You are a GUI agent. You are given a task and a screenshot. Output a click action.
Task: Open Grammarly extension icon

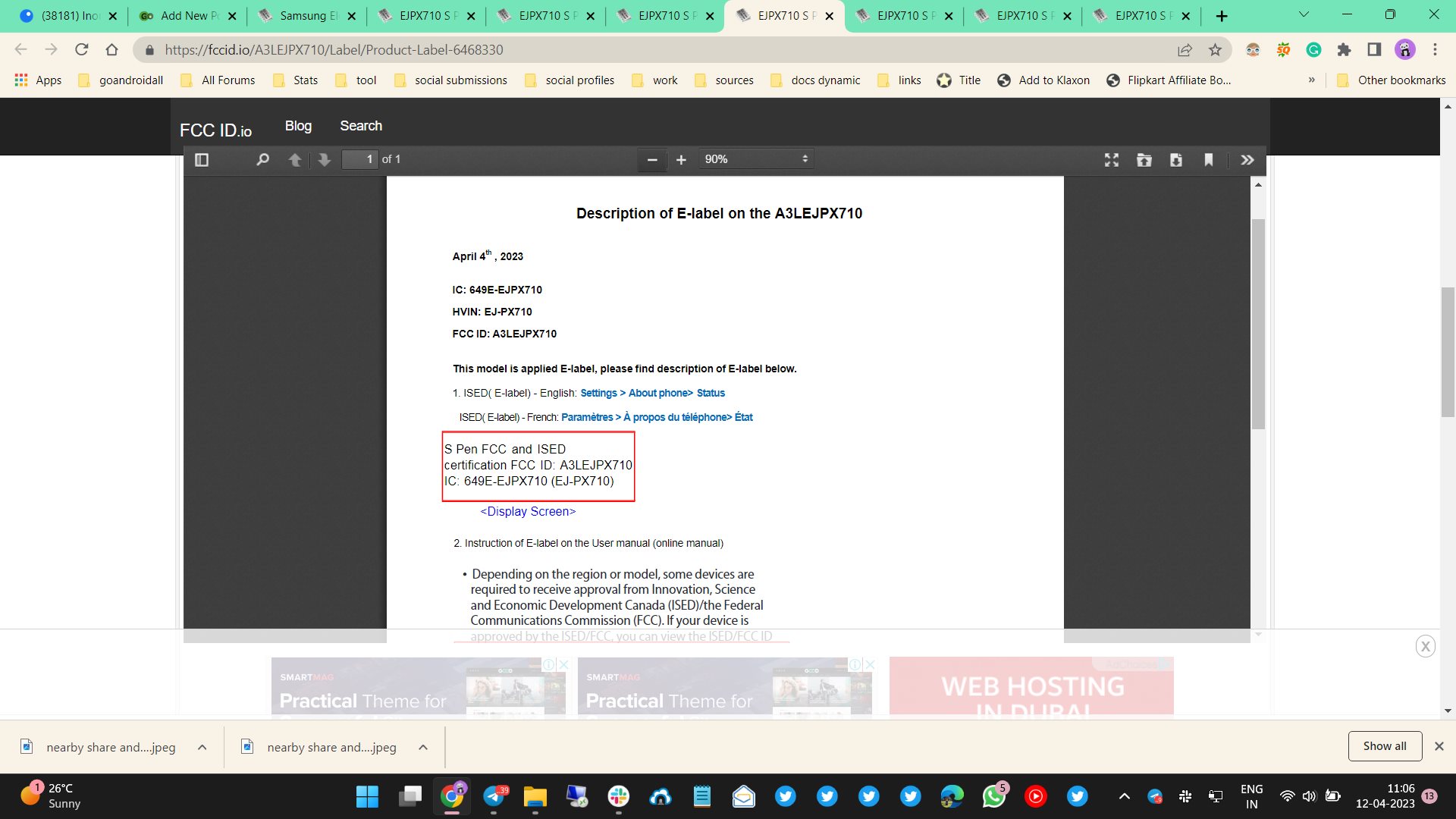pos(1313,50)
